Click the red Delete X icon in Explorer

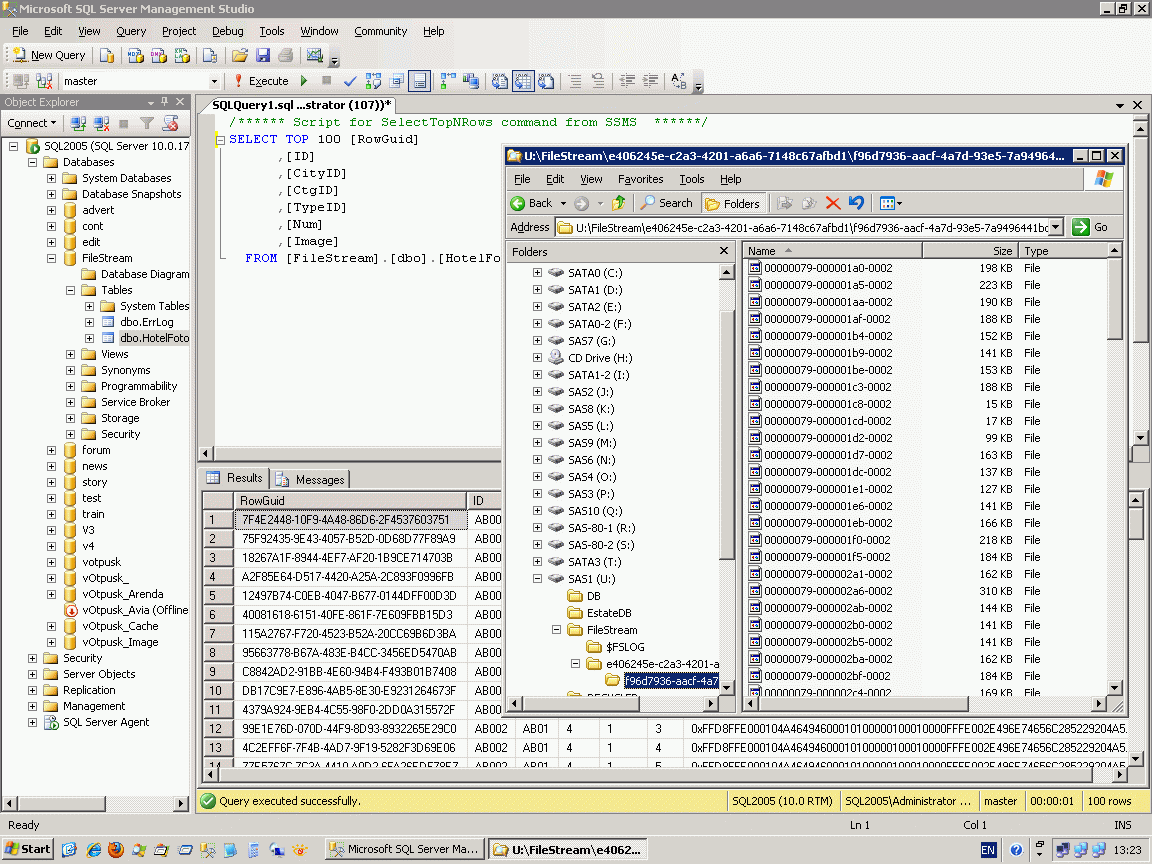point(833,203)
